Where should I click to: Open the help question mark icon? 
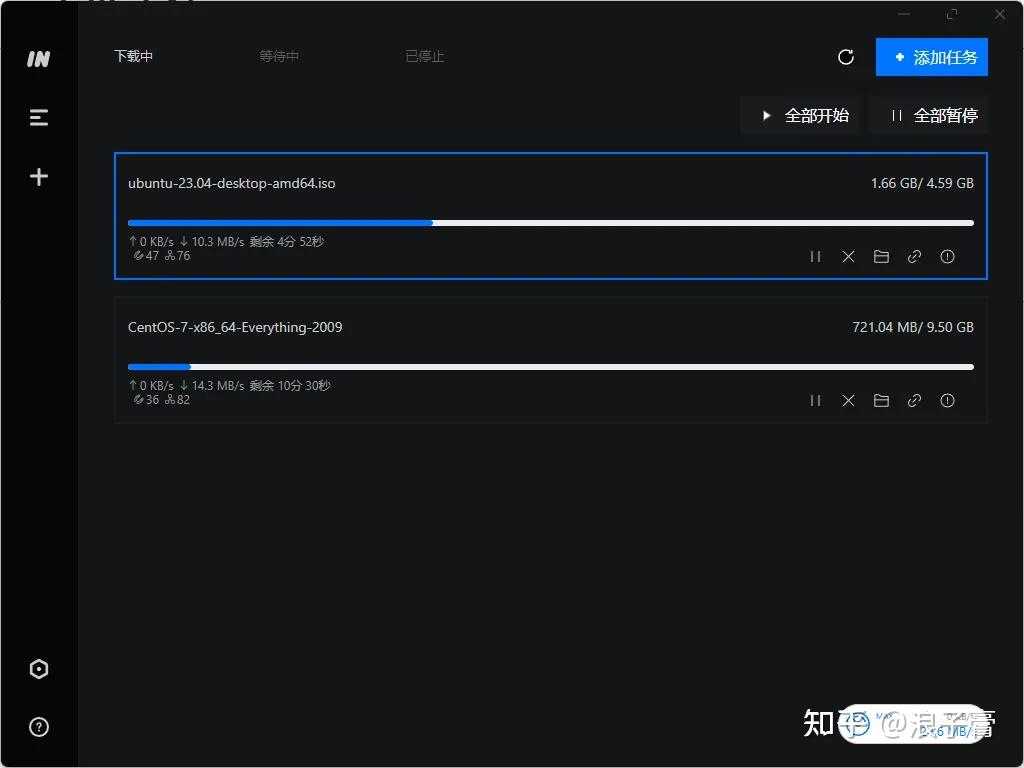point(39,727)
